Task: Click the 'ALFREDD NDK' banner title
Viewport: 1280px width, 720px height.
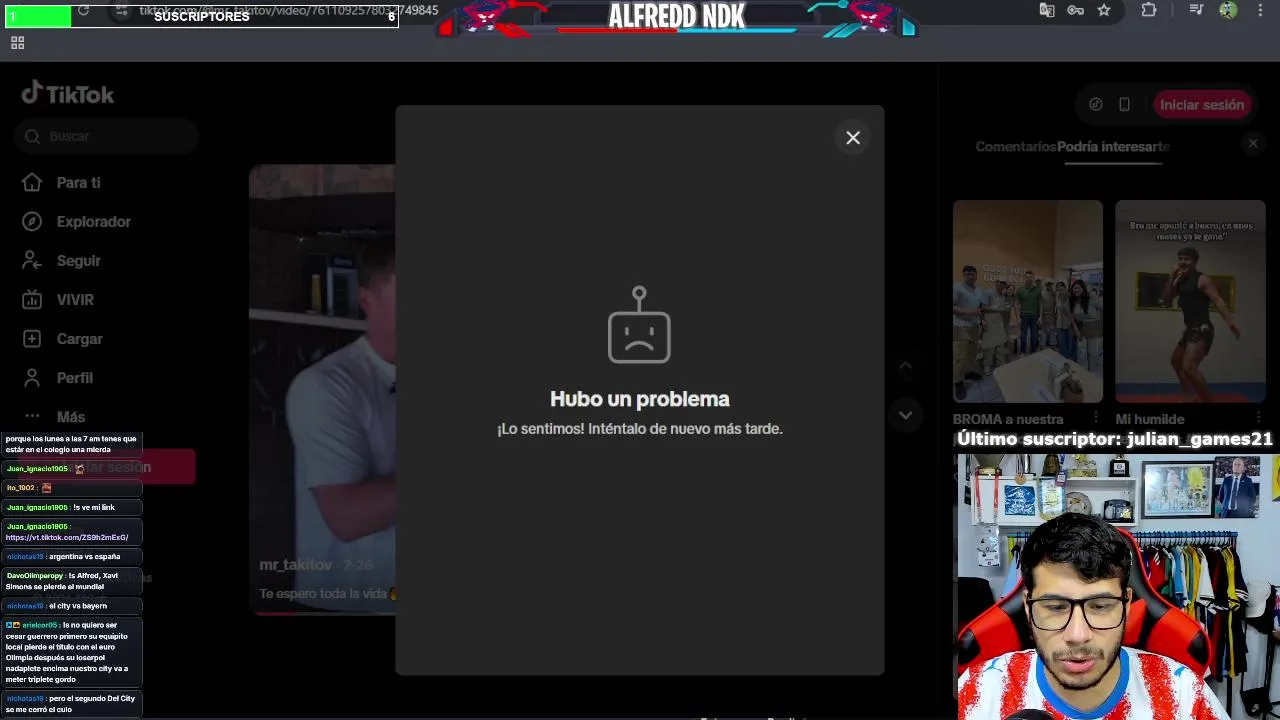Action: click(x=677, y=16)
